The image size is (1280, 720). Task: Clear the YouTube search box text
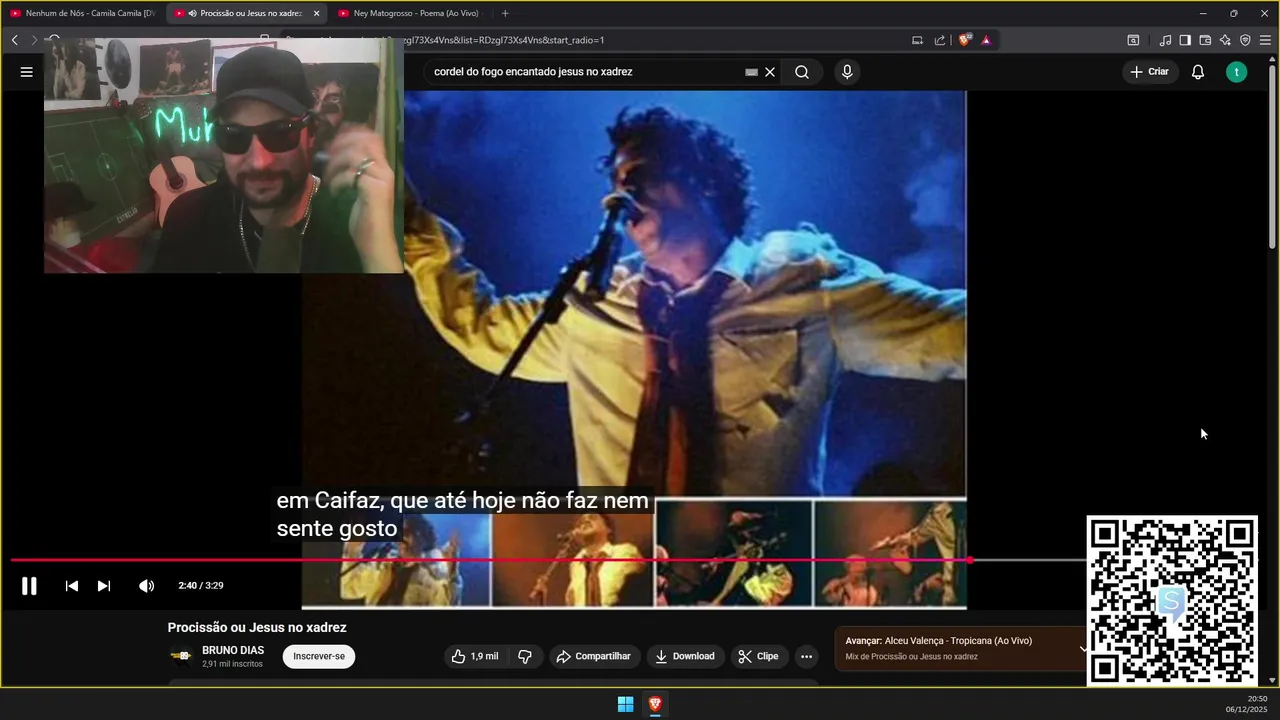(770, 72)
